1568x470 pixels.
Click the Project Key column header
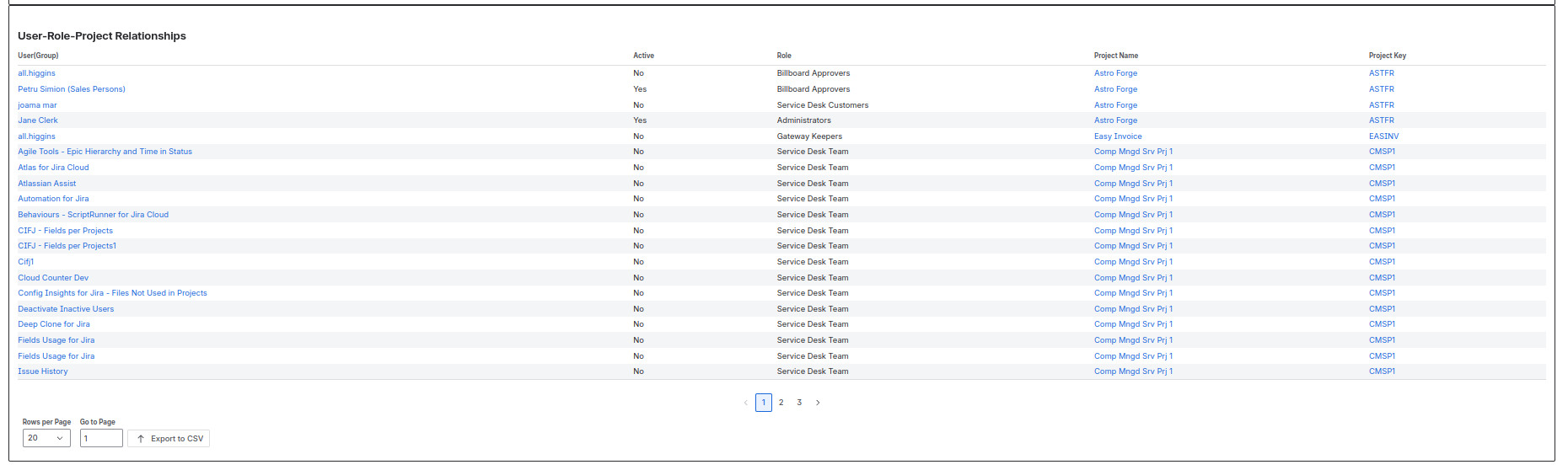(1388, 56)
